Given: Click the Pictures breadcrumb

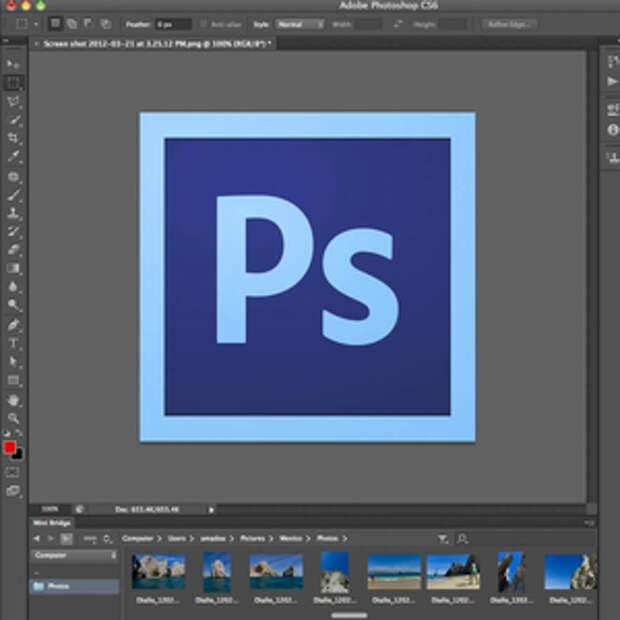Looking at the screenshot, I should (252, 539).
